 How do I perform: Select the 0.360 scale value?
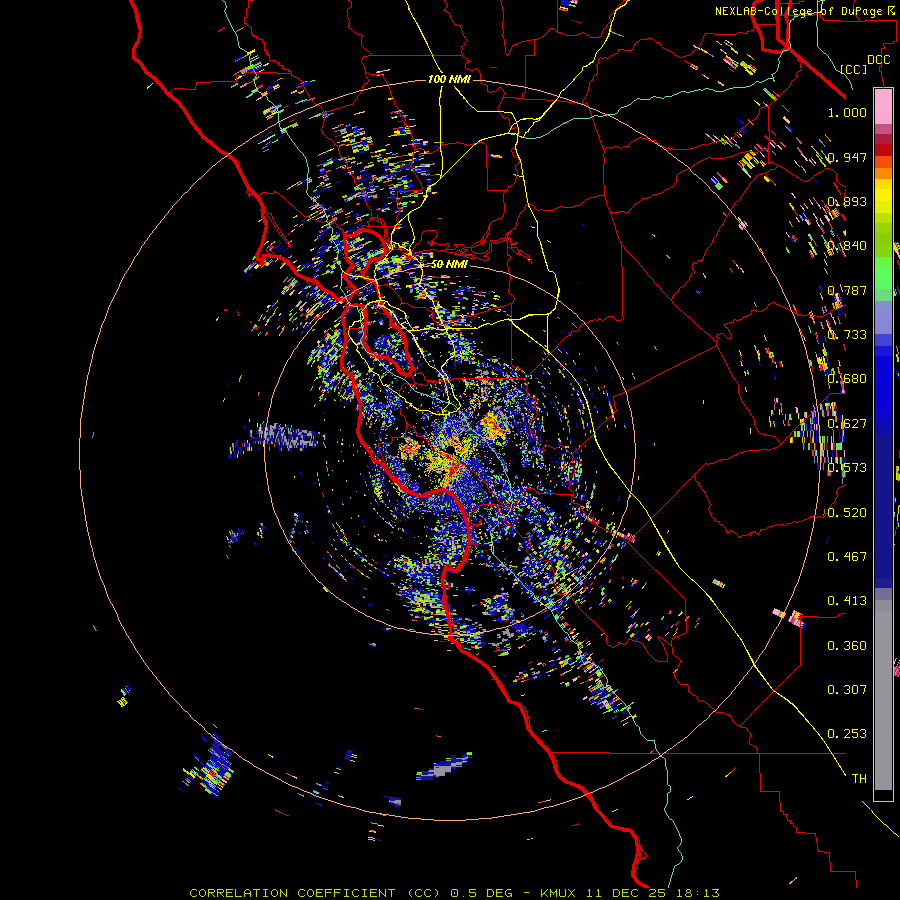point(847,646)
